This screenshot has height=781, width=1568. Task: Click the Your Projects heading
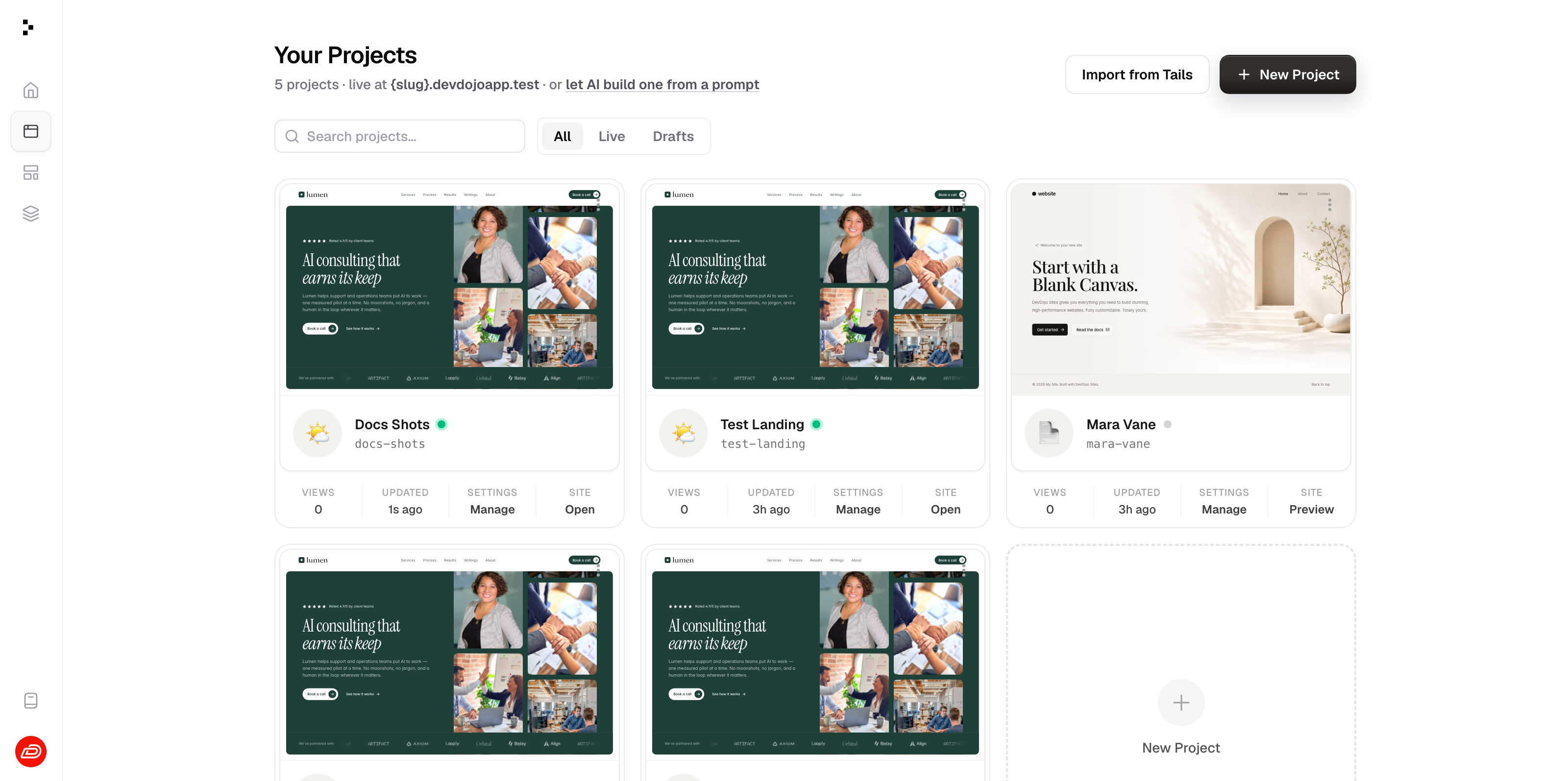[345, 55]
